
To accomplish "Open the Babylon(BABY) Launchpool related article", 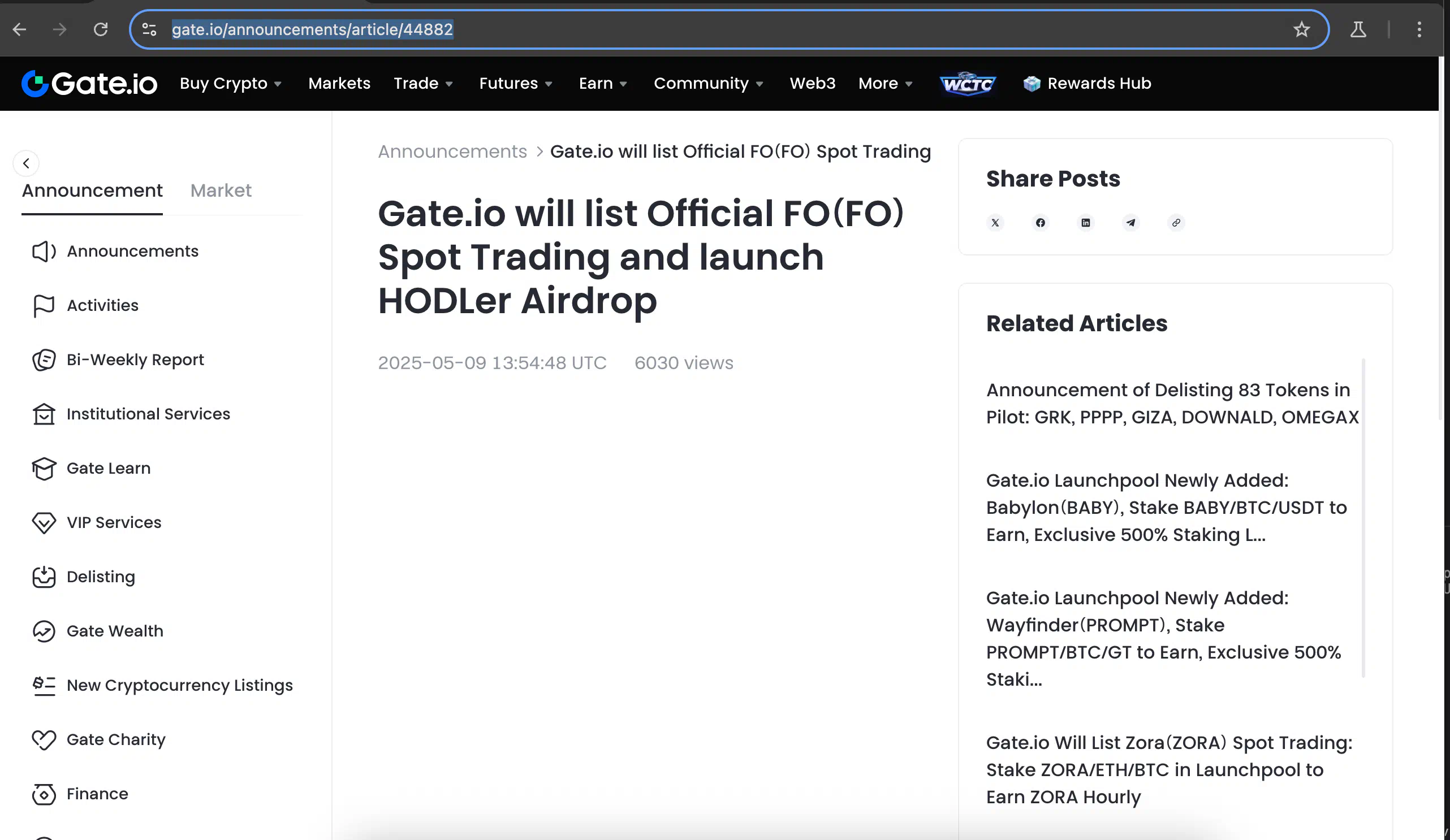I will [x=1166, y=508].
